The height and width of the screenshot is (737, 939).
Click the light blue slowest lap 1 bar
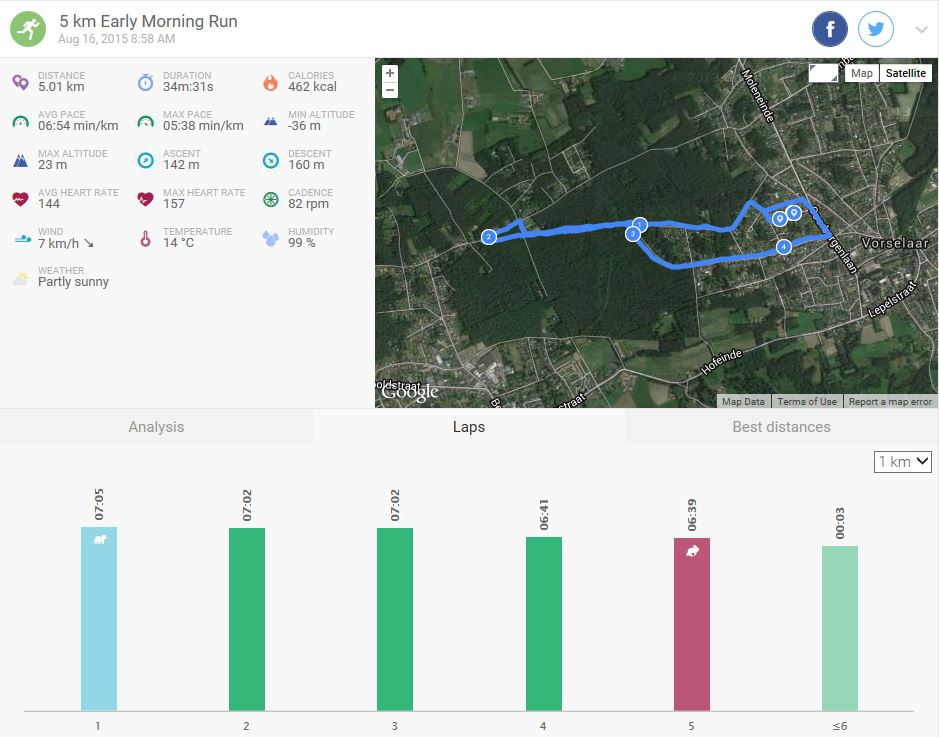coord(99,618)
